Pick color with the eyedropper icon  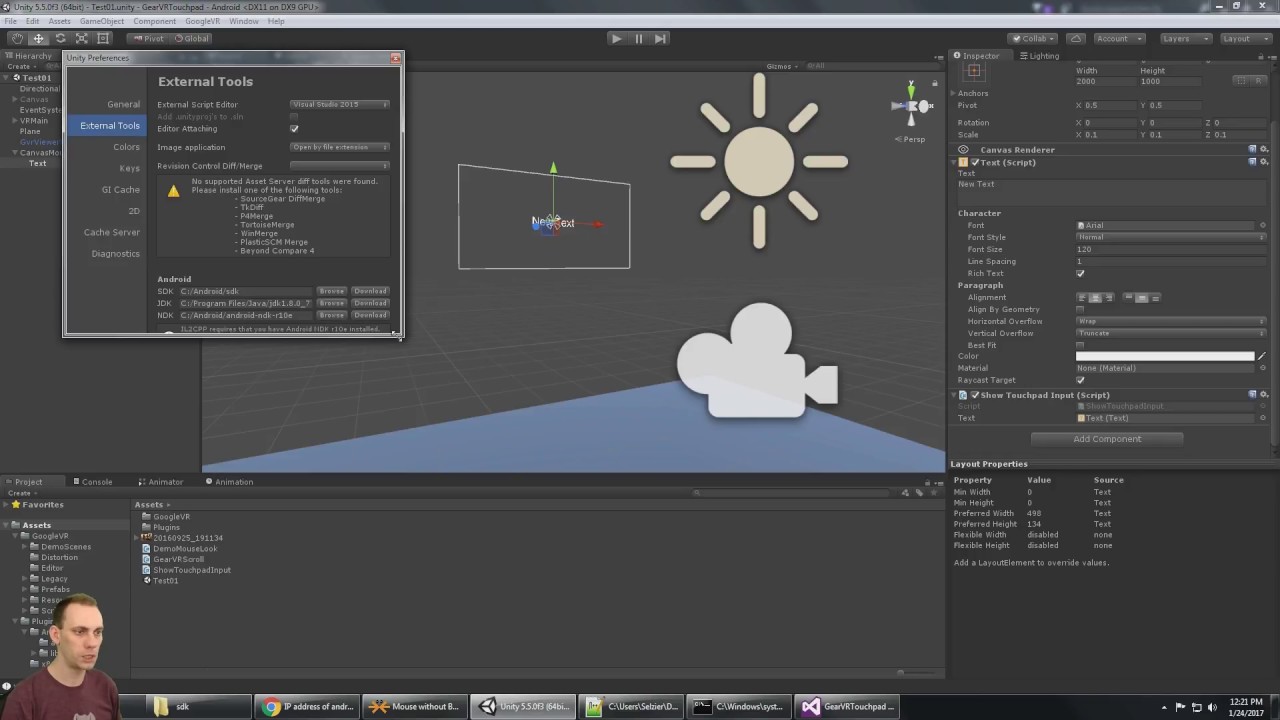[x=1262, y=356]
